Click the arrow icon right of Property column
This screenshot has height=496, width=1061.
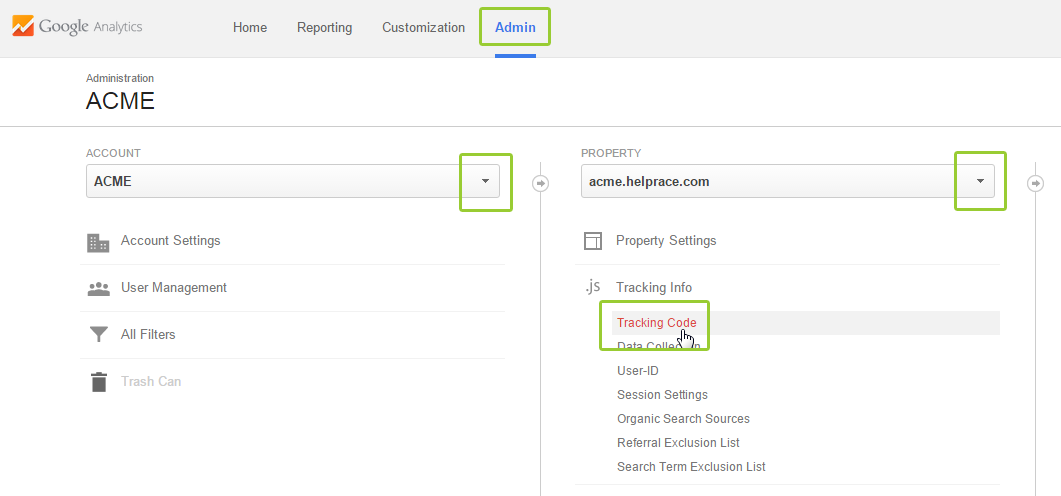tap(1036, 183)
